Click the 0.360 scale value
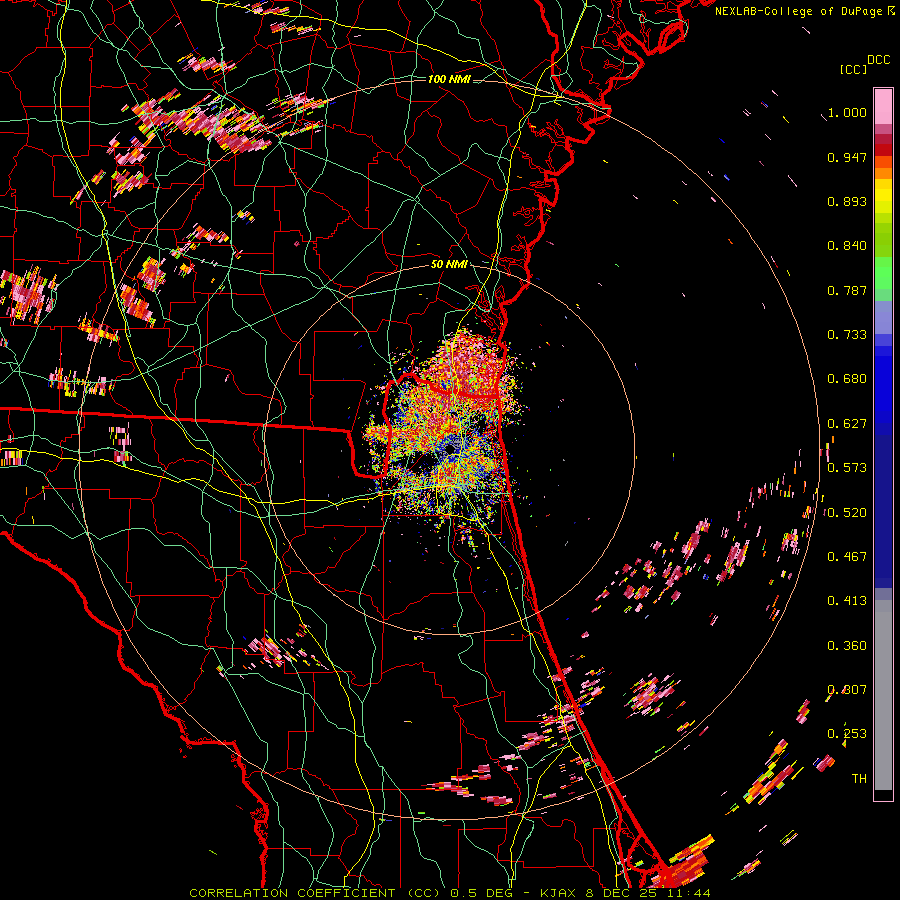This screenshot has width=900, height=900. coord(847,646)
